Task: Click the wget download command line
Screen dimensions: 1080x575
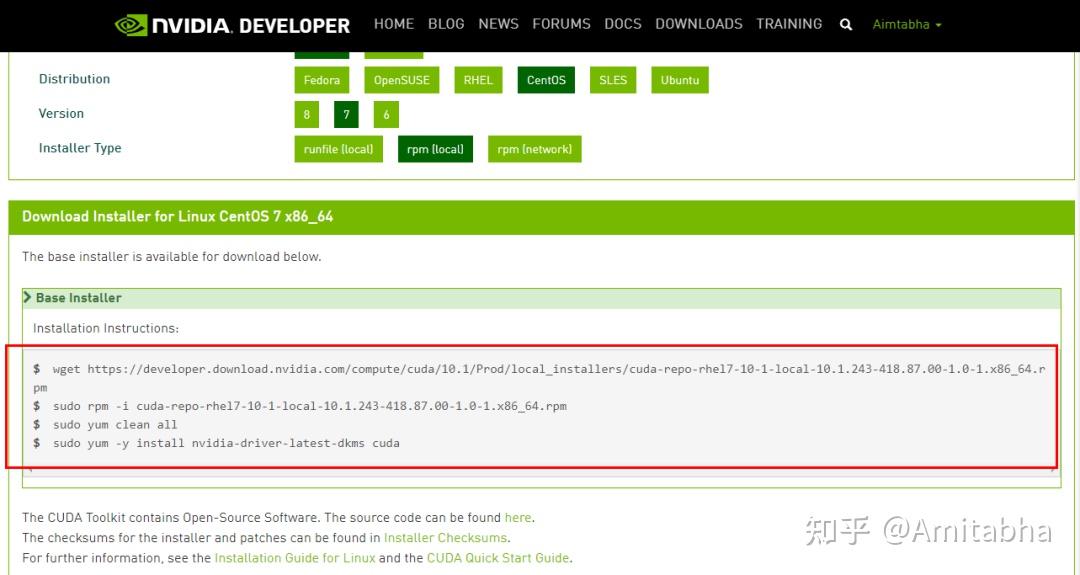Action: point(539,378)
